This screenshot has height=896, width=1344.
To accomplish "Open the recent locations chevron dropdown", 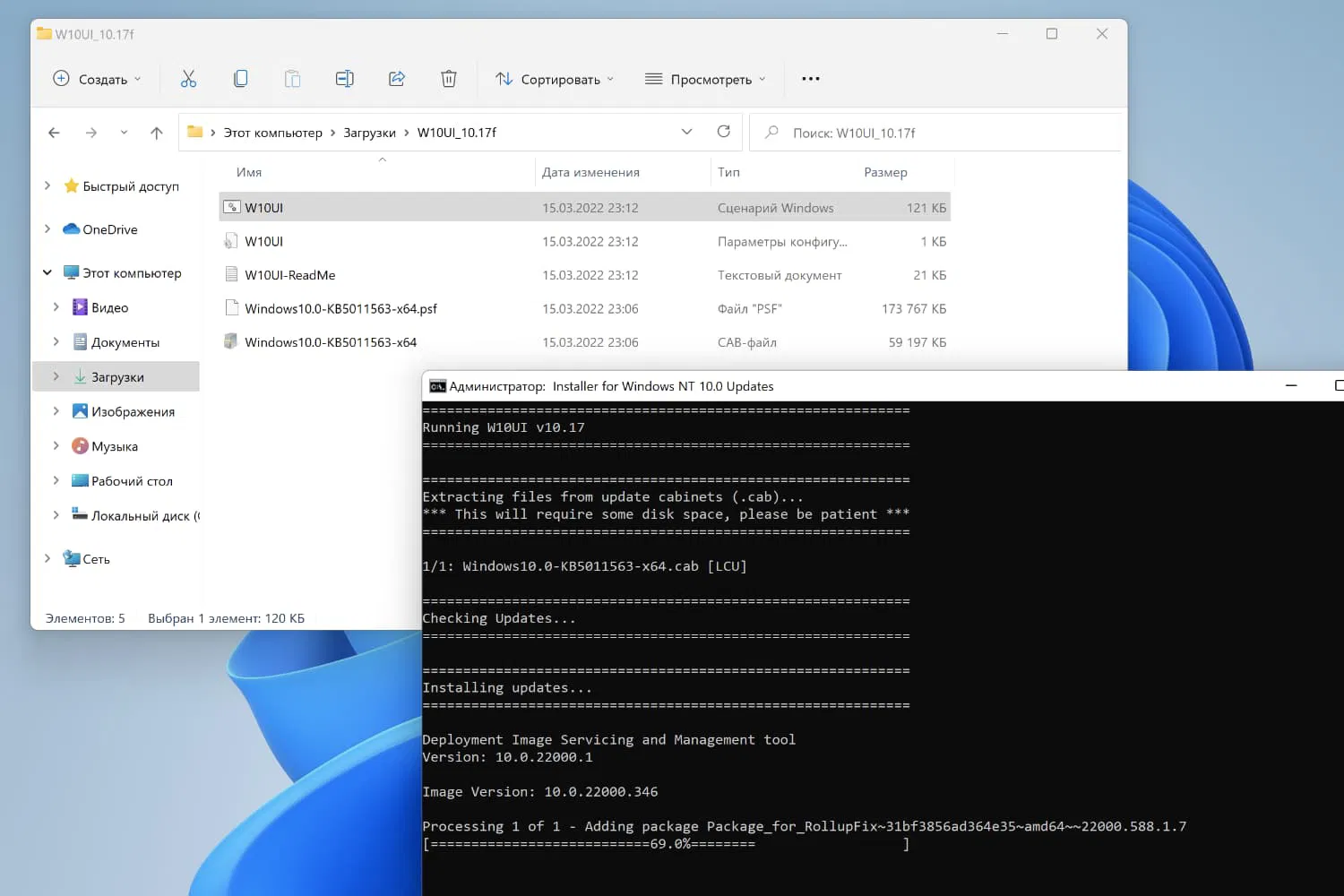I will [x=124, y=133].
